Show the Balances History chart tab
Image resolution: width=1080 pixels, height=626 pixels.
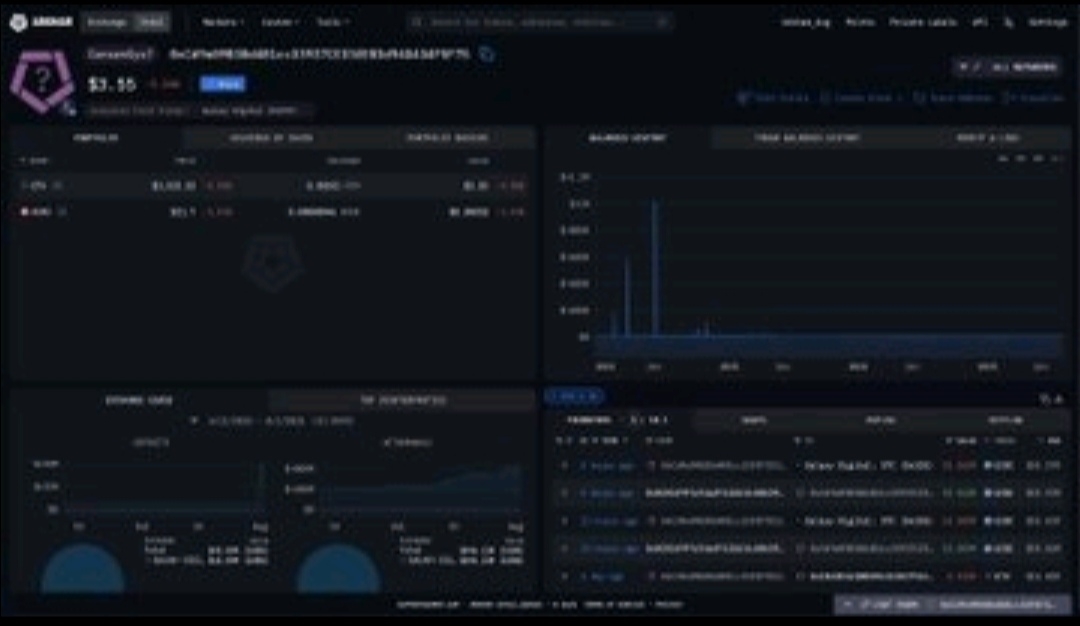click(627, 138)
